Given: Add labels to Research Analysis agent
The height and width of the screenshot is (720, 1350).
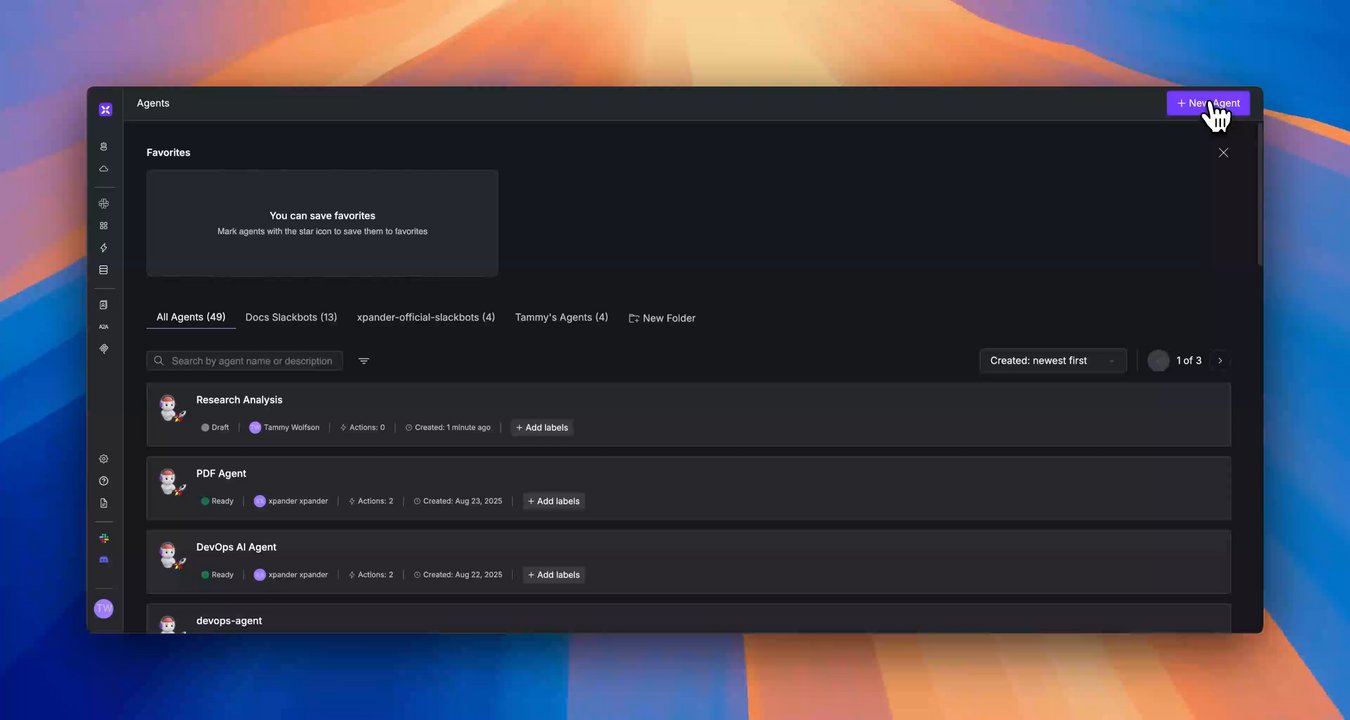Looking at the screenshot, I should point(542,428).
